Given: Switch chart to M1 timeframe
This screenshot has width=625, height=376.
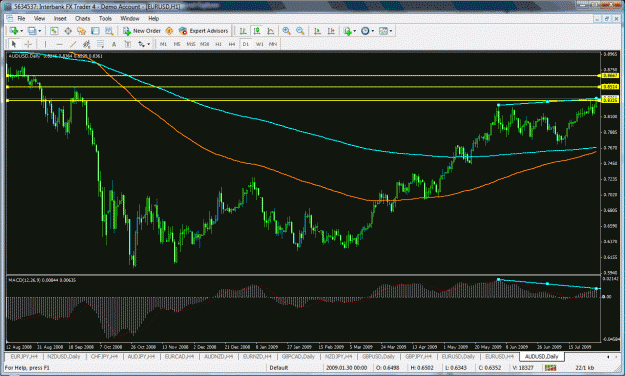Looking at the screenshot, I should click(x=163, y=44).
